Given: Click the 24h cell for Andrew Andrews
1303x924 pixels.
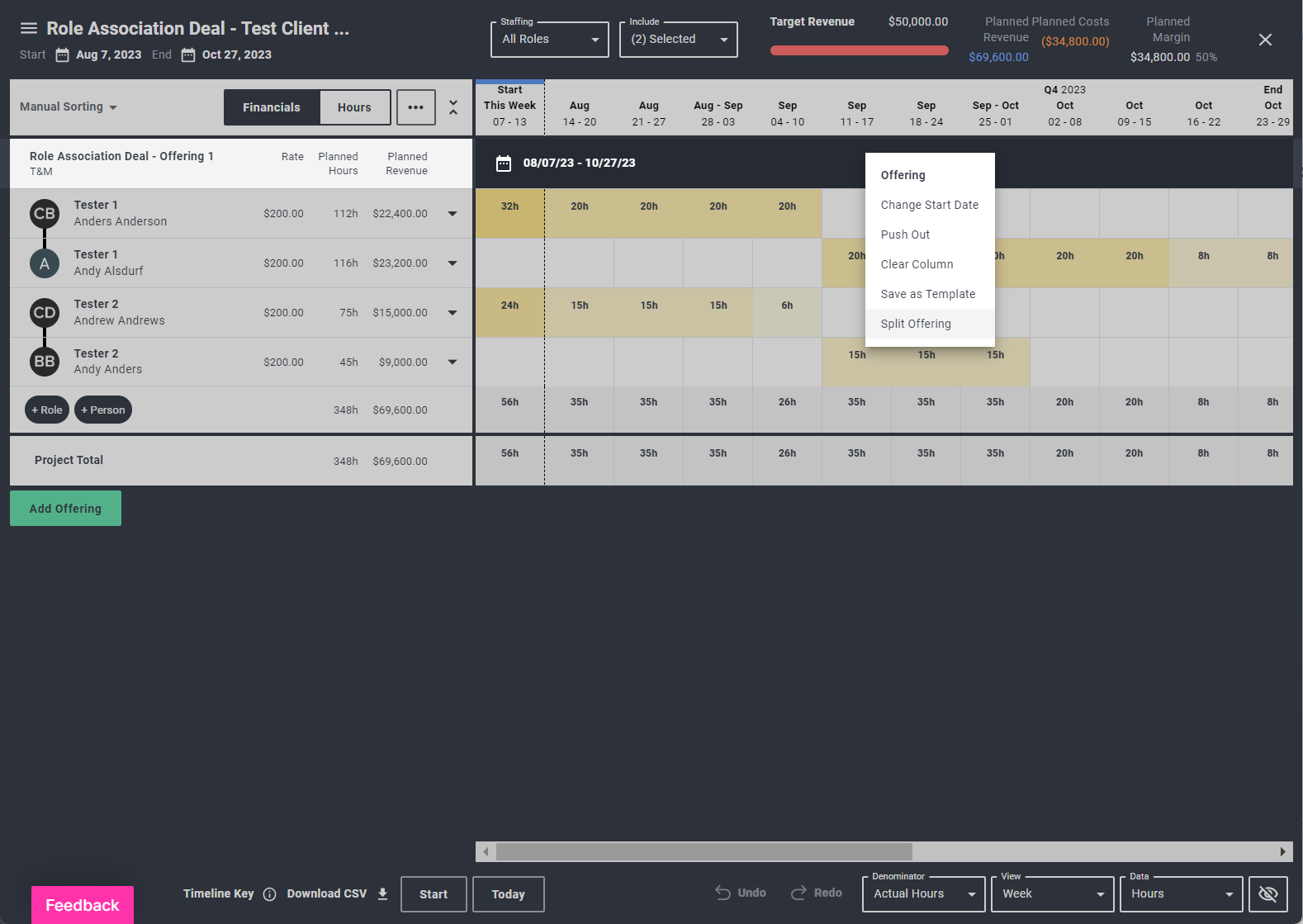Looking at the screenshot, I should 509,313.
